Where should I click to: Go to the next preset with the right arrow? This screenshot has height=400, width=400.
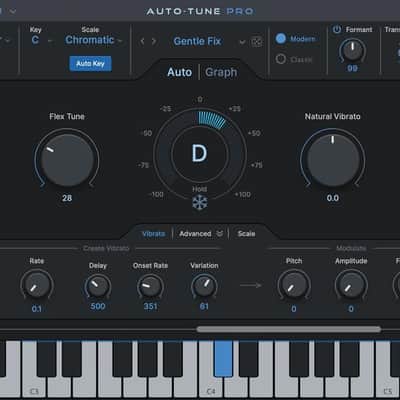(154, 41)
